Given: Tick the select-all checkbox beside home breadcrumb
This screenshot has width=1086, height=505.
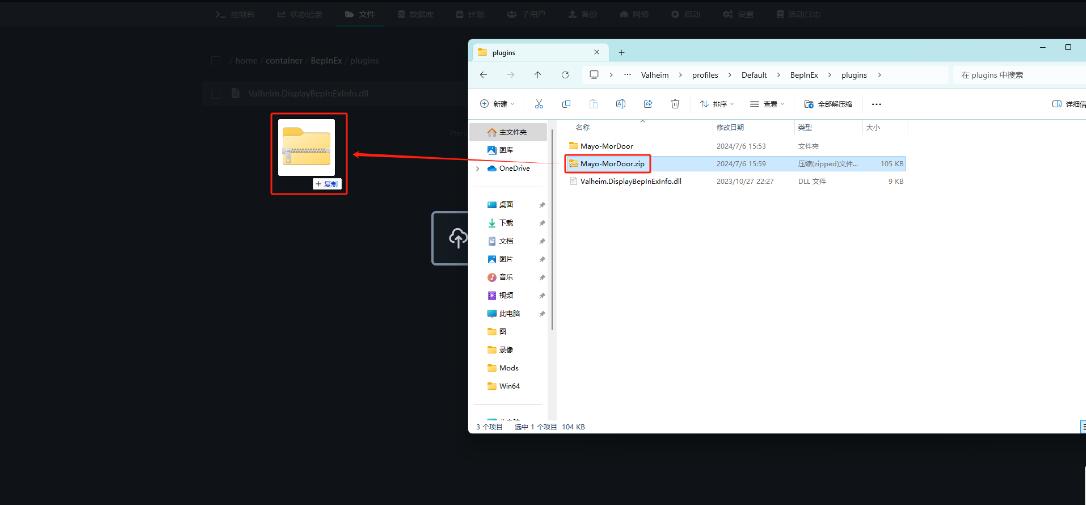Looking at the screenshot, I should pyautogui.click(x=216, y=60).
